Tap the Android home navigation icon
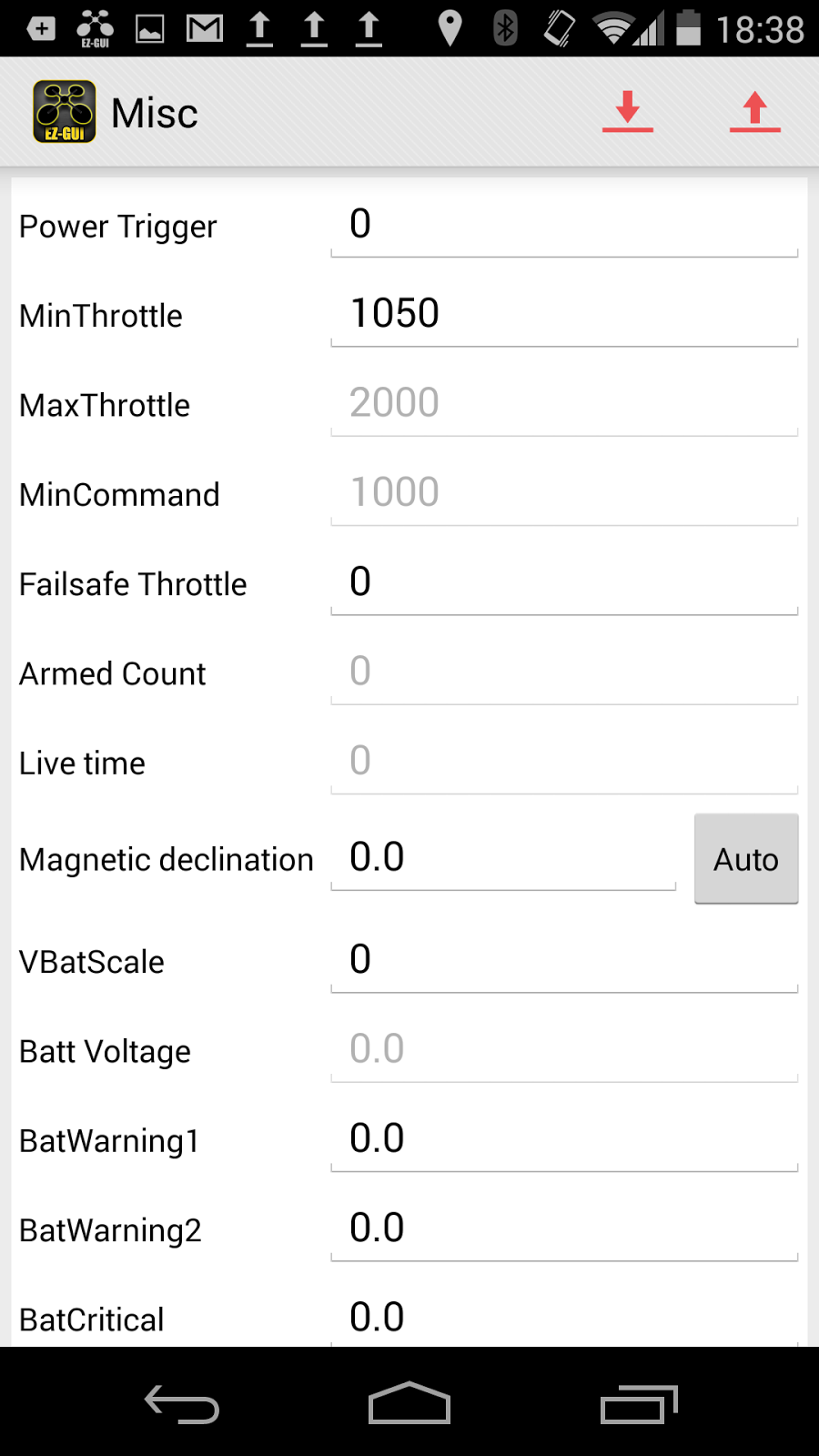 pyautogui.click(x=409, y=1402)
